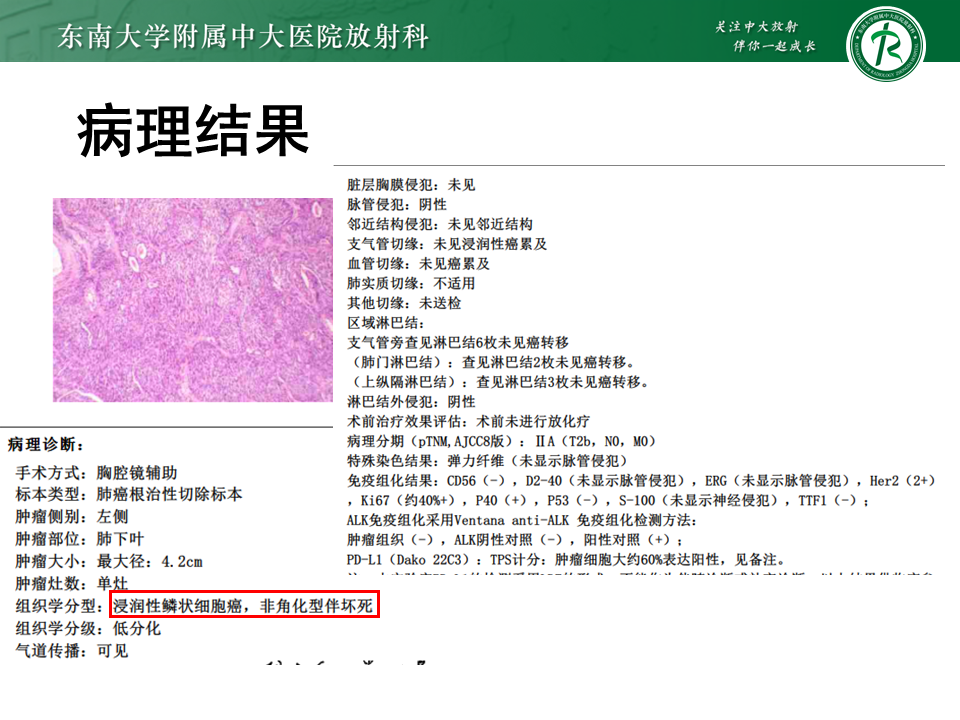Click the line 特殊染色结果：弹力纤维
Screen dimensions: 960x720
point(487,460)
